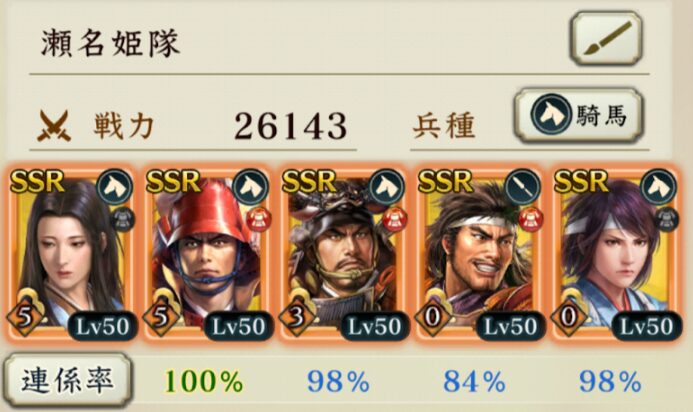The width and height of the screenshot is (693, 412).
Task: Tap the 戦力 26143 power value
Action: [290, 126]
